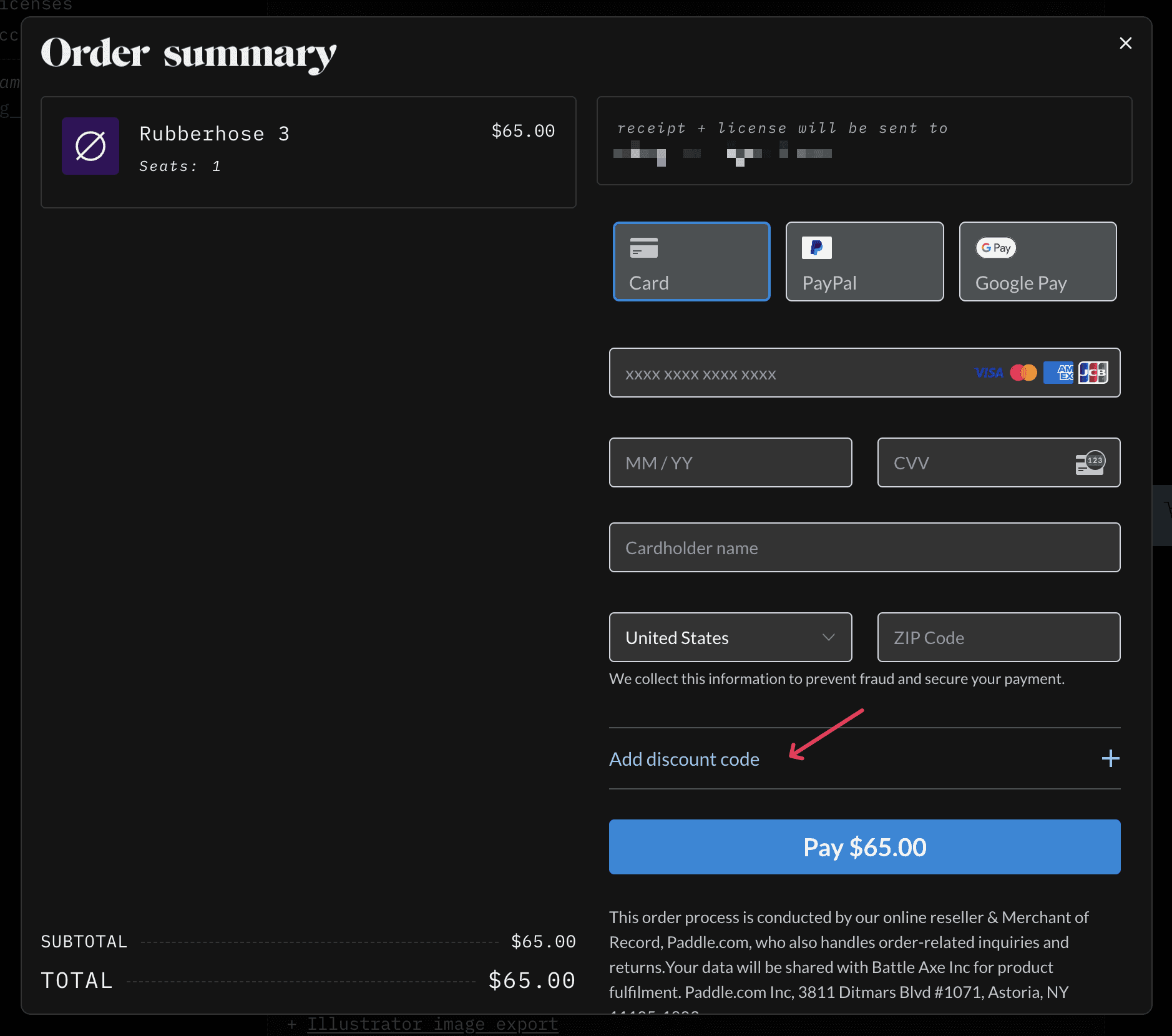Viewport: 1172px width, 1036px height.
Task: Click the SUBTOTAL $65.00 amount
Action: [x=543, y=941]
